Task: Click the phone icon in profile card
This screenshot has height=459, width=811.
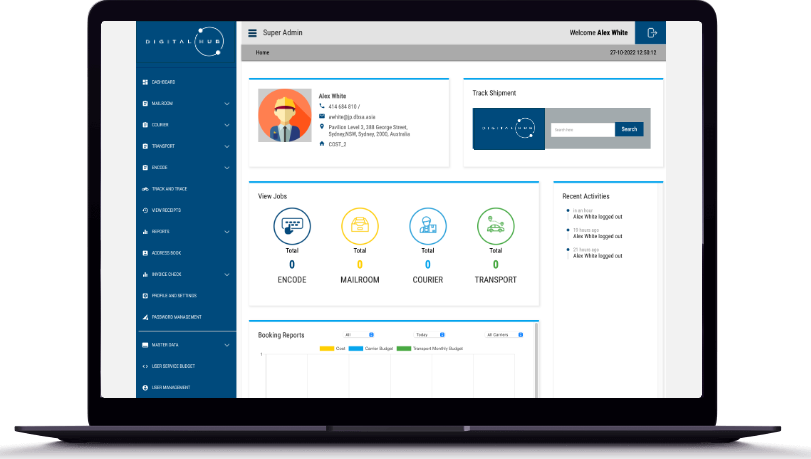Action: click(x=322, y=106)
